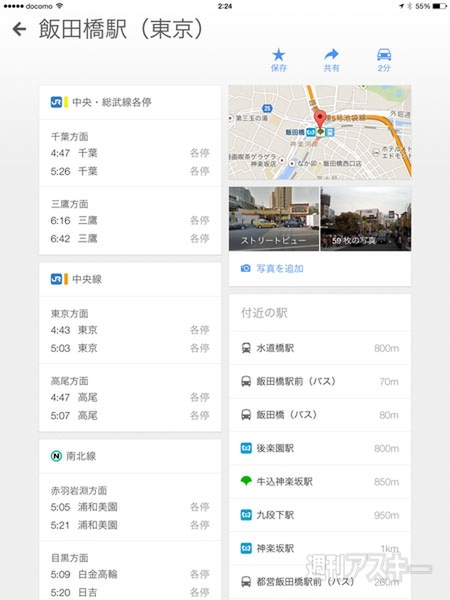Tap the 東京方面 direction label
Image resolution: width=450 pixels, height=600 pixels.
(x=70, y=313)
